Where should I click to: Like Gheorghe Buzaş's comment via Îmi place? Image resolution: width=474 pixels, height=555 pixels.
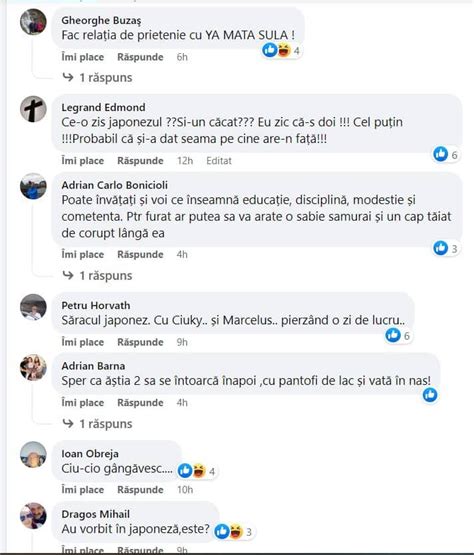pyautogui.click(x=83, y=57)
